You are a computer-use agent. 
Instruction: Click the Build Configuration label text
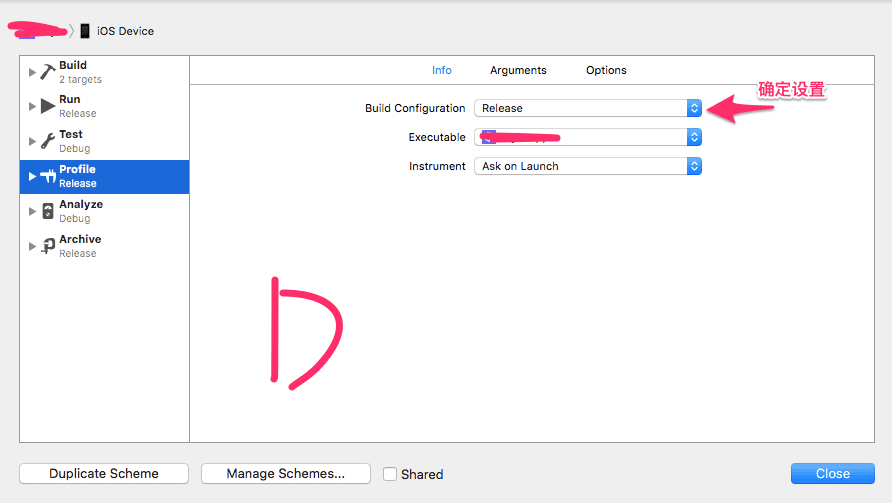[415, 108]
